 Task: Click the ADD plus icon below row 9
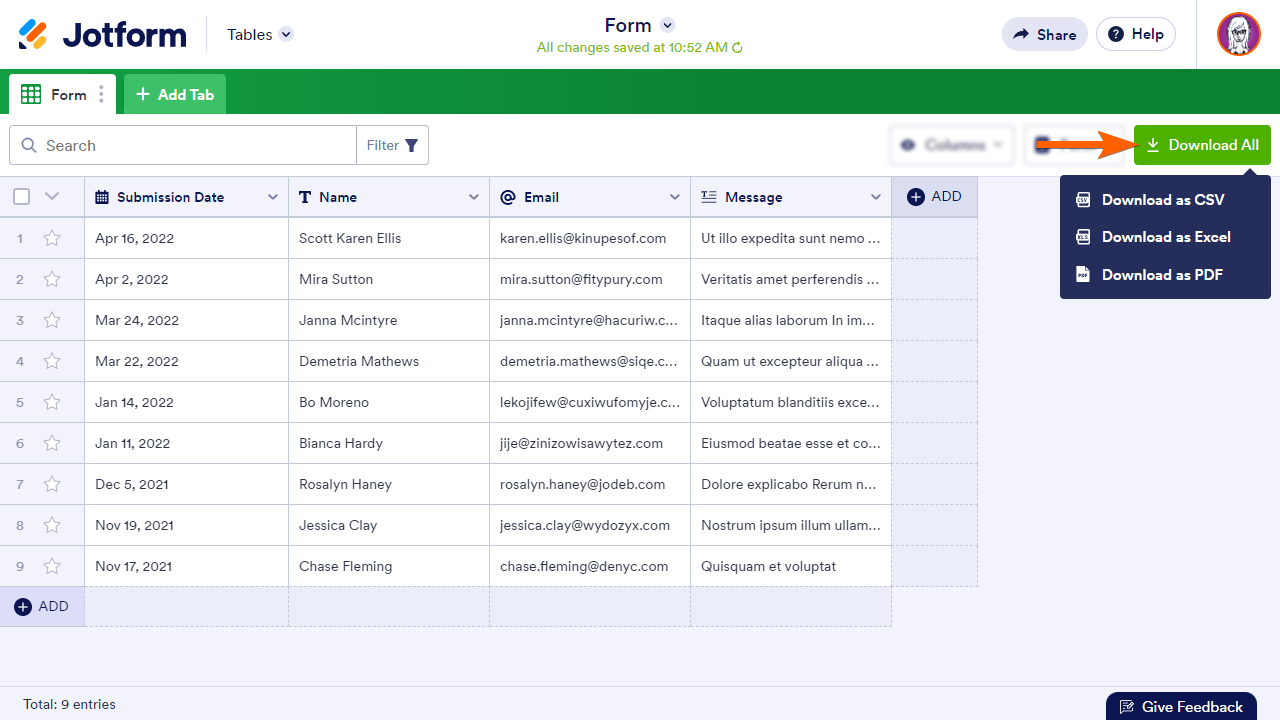pyautogui.click(x=22, y=606)
